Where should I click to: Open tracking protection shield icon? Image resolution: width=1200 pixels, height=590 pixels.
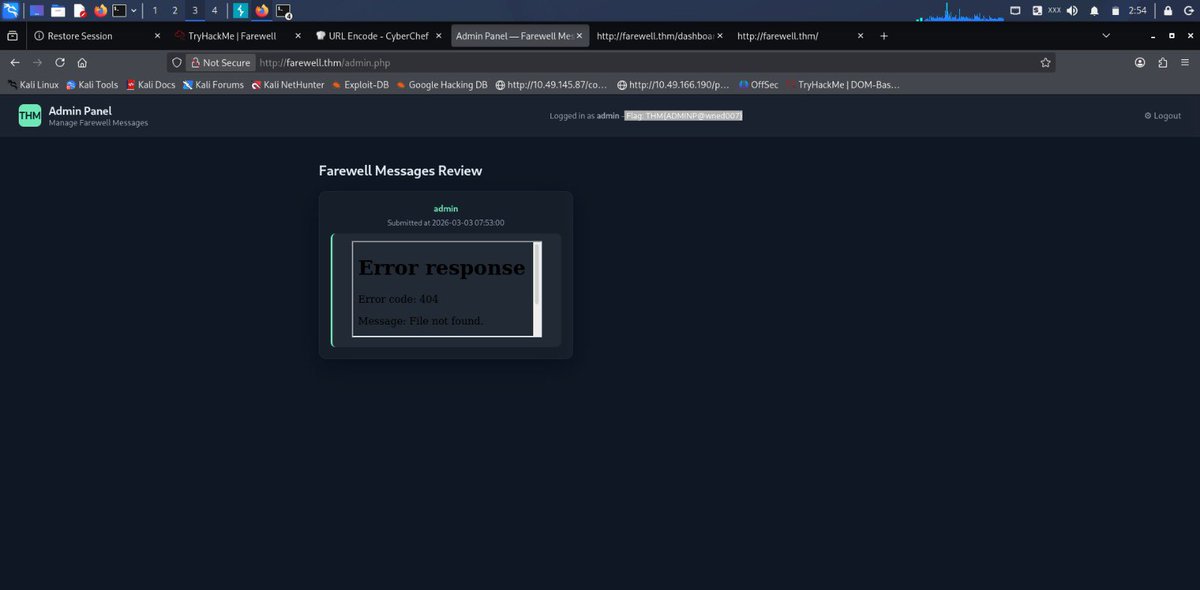tap(177, 62)
